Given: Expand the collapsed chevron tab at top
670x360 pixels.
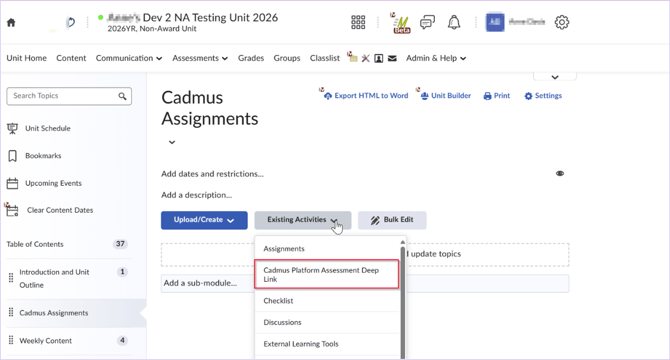Looking at the screenshot, I should pos(555,77).
